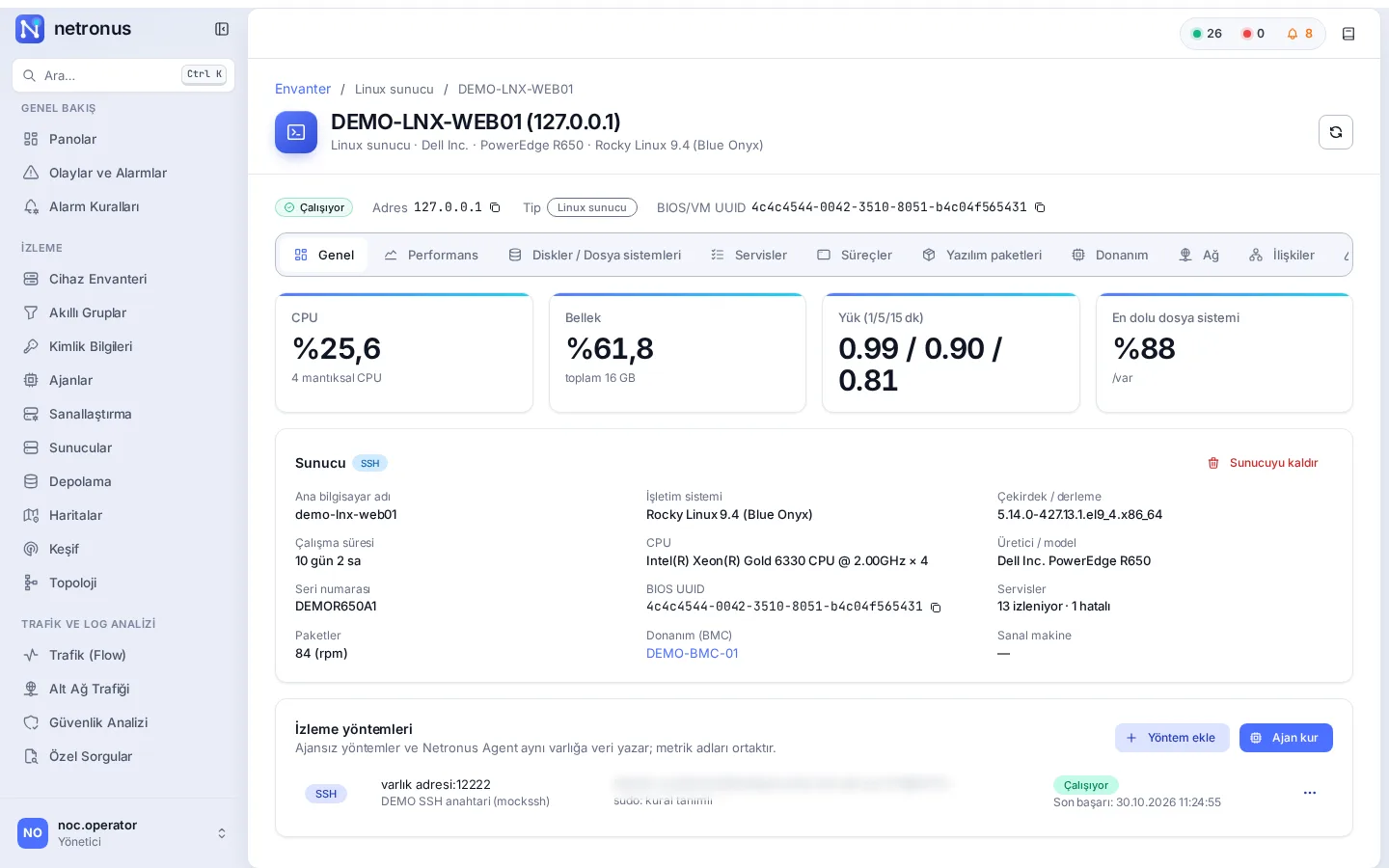Focus the Ara... search field

123,75
